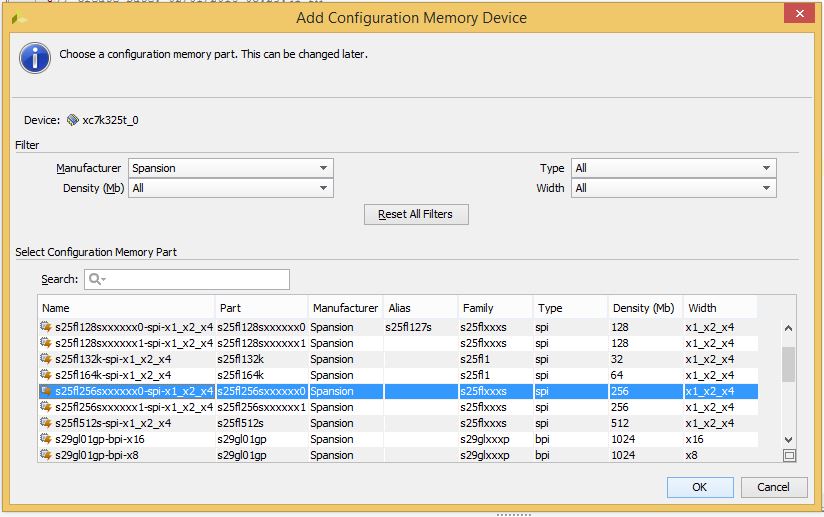Open the Density (Mb) filter dropdown
This screenshot has width=824, height=517.
point(231,188)
